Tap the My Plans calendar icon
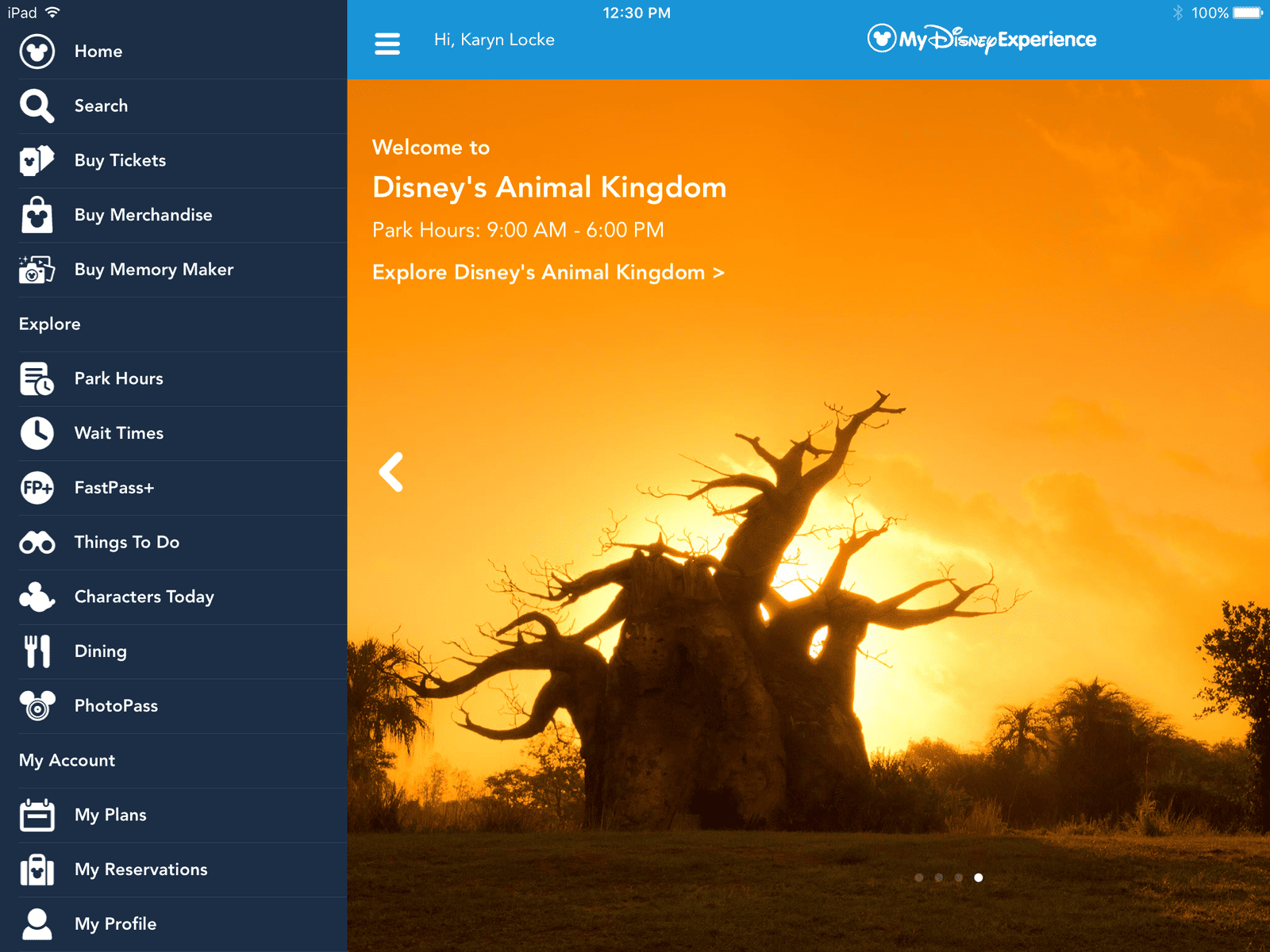 (x=37, y=815)
